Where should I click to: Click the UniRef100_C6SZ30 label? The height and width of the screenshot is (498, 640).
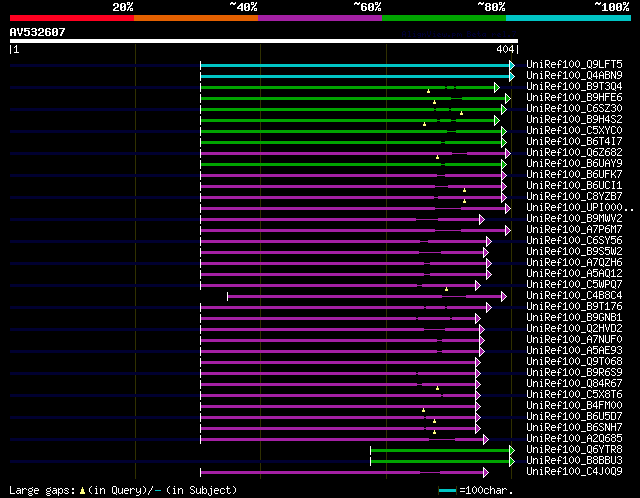[574, 109]
